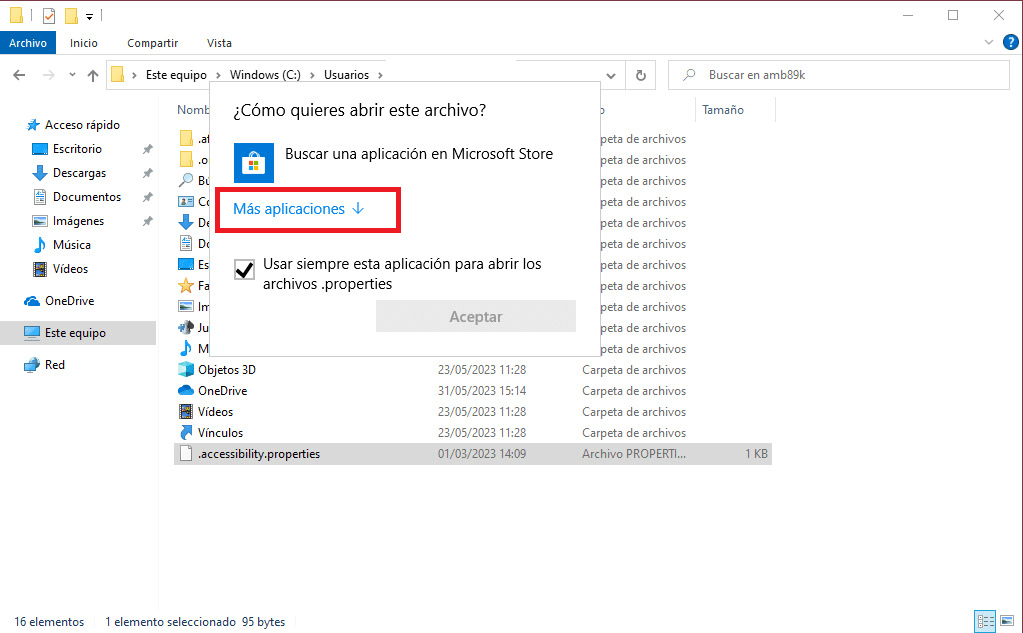Click the refresh icon beside address bar
1023x633 pixels.
[x=640, y=76]
